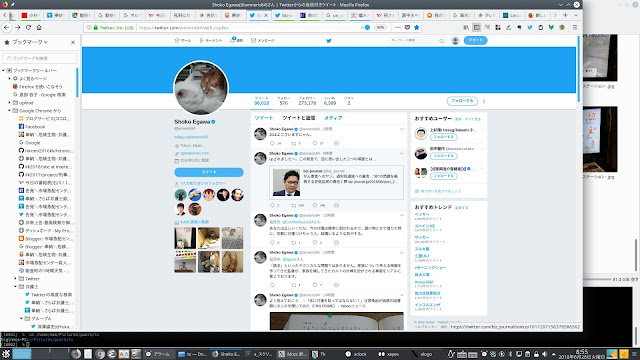Save page to Pocket icon
The height and width of the screenshot is (360, 640).
point(407,27)
